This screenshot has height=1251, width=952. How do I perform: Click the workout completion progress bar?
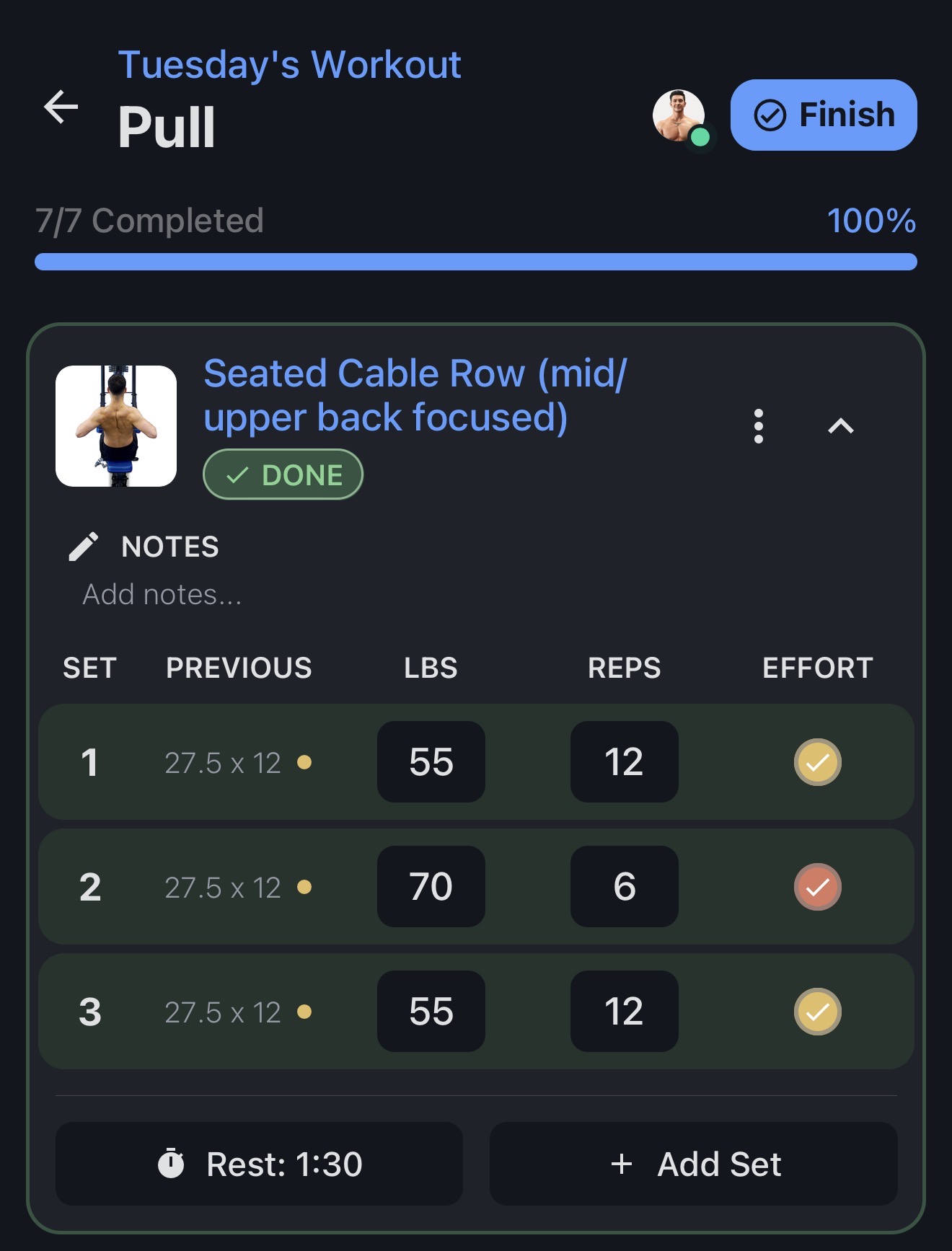476,262
